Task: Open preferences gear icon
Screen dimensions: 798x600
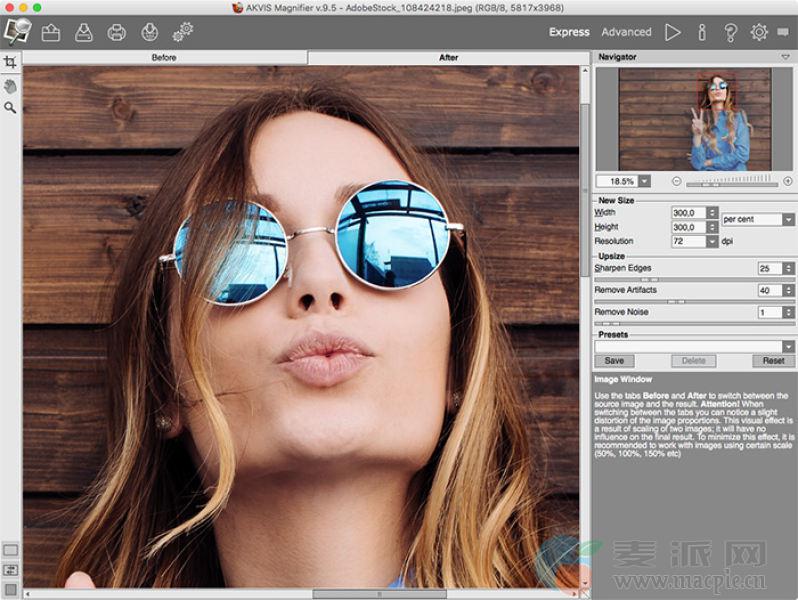Action: [759, 32]
